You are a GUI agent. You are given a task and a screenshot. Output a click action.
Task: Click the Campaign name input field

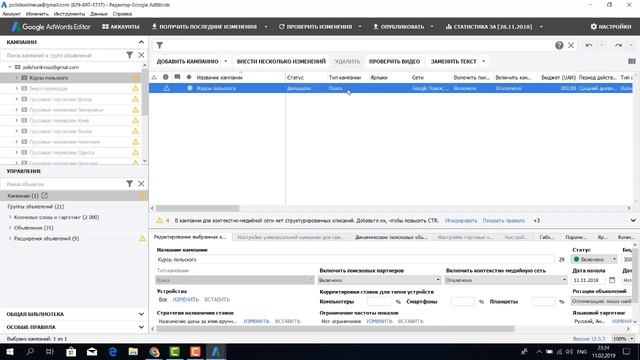pos(355,260)
